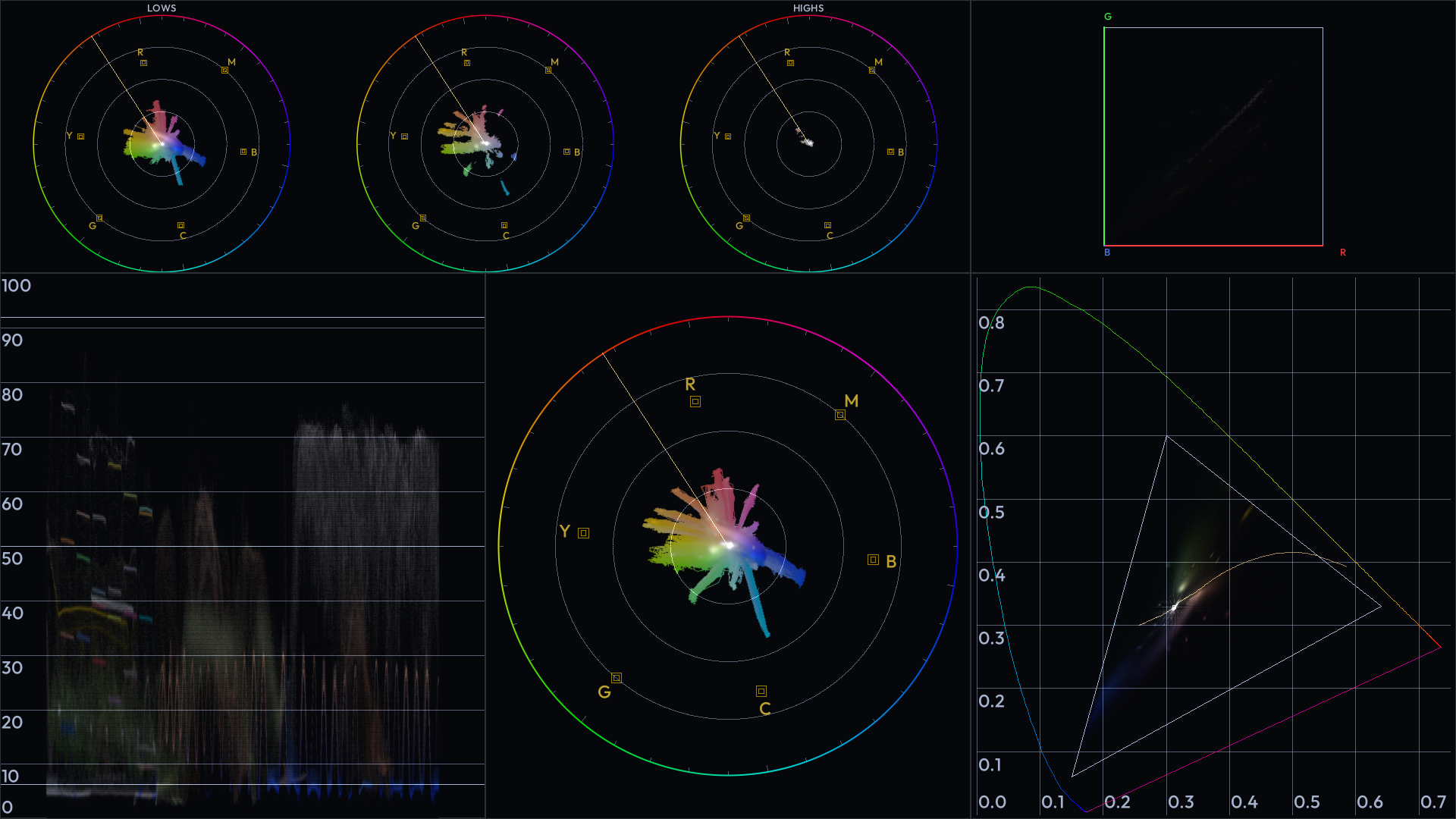
Task: Click the yellow Y letter in main vectorscope
Action: (x=564, y=532)
